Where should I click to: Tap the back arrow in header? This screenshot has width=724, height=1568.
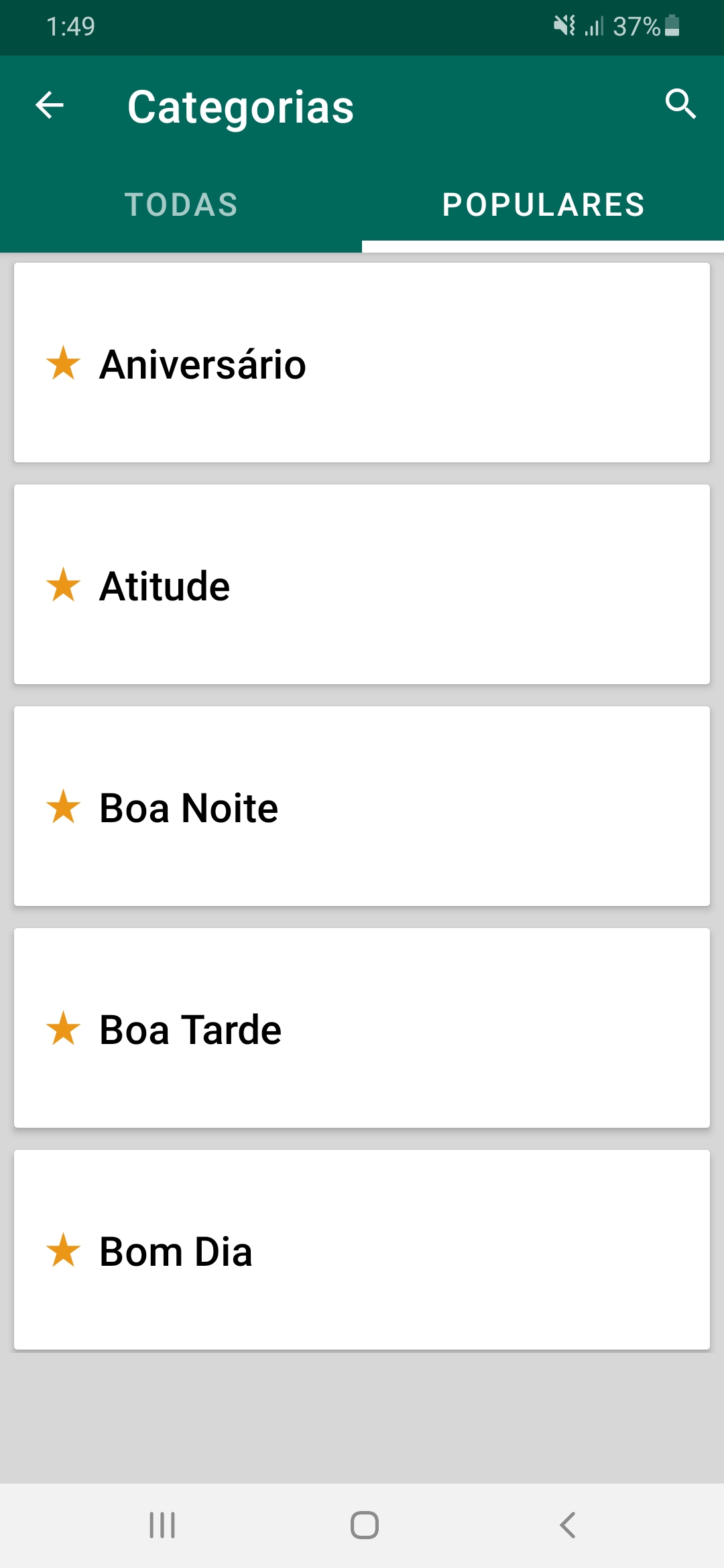click(50, 105)
